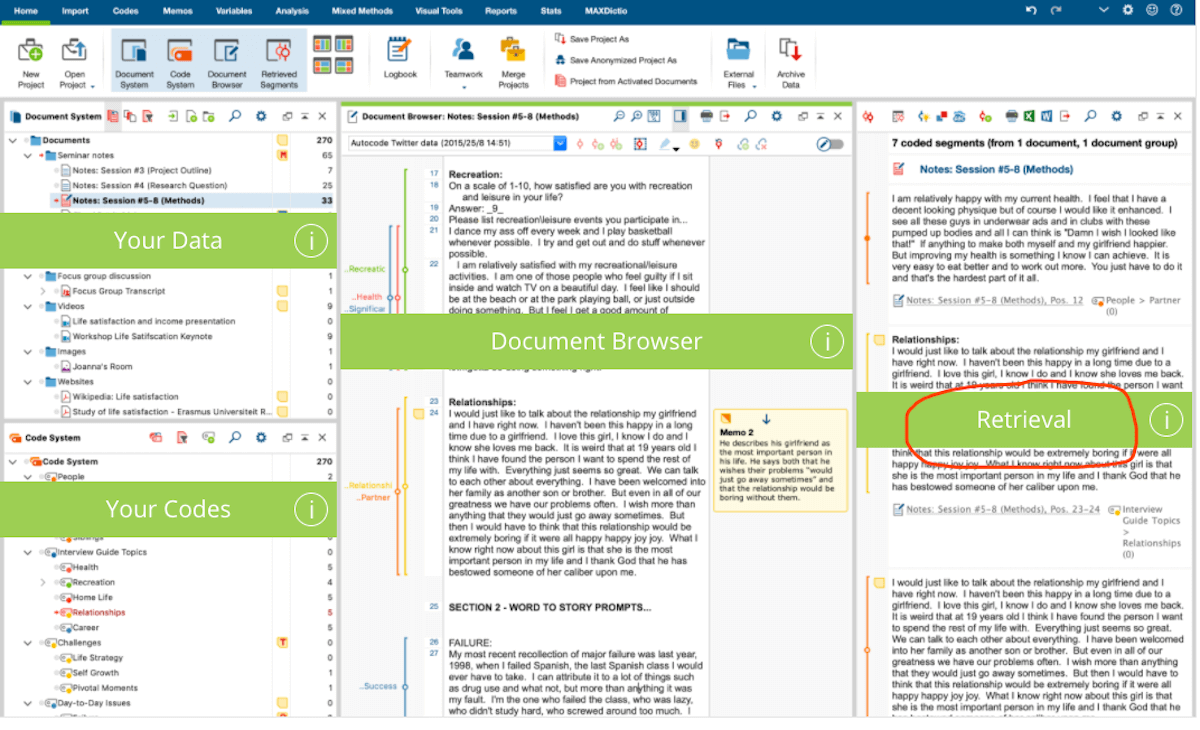The height and width of the screenshot is (730, 1200).
Task: Collapse the Challenges code group
Action: pyautogui.click(x=27, y=643)
